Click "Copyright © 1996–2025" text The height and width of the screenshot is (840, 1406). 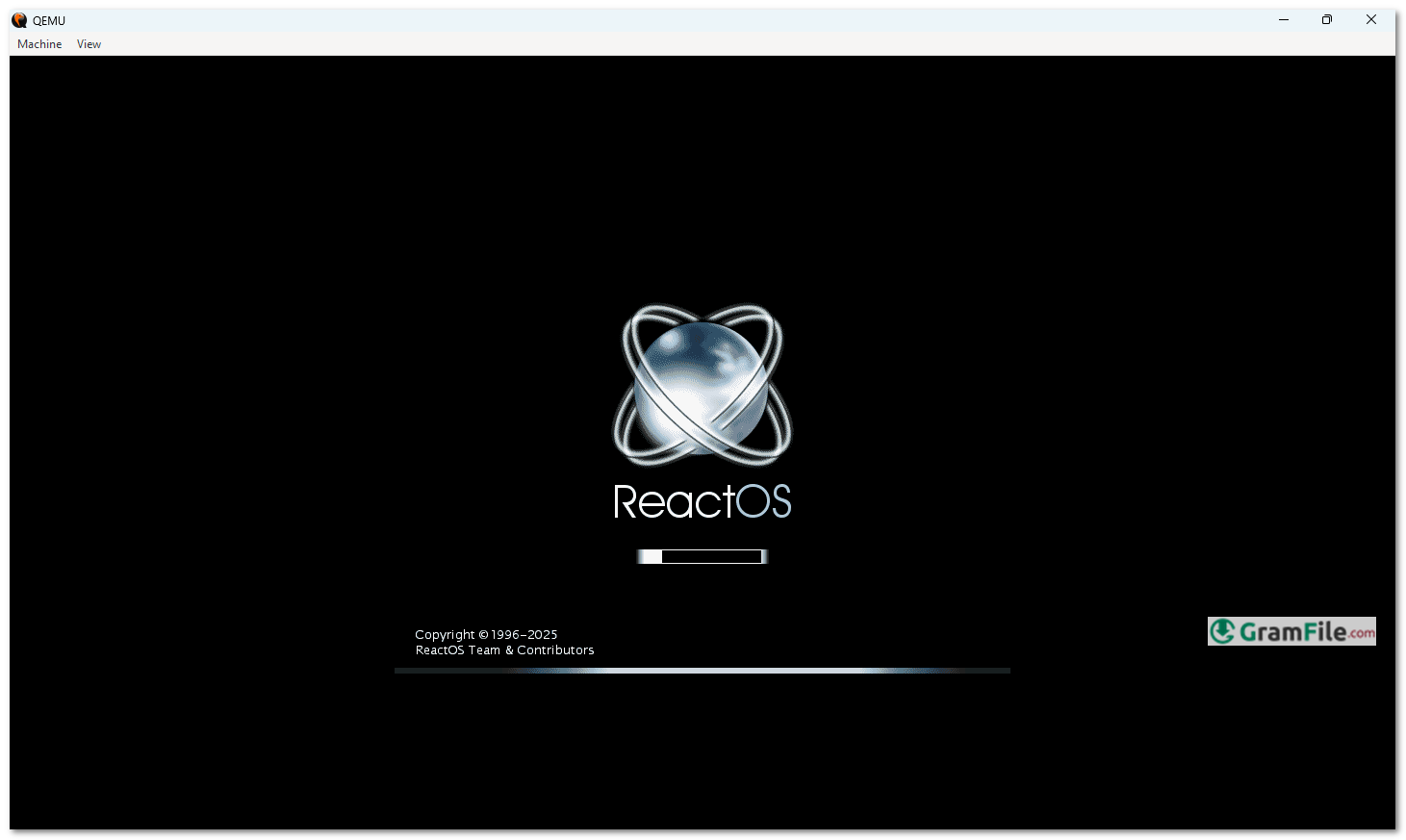pyautogui.click(x=486, y=635)
